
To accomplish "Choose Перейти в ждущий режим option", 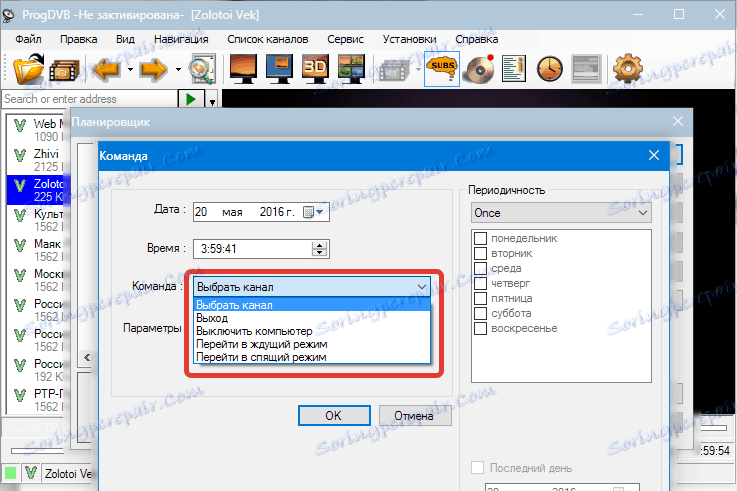I will (x=312, y=344).
